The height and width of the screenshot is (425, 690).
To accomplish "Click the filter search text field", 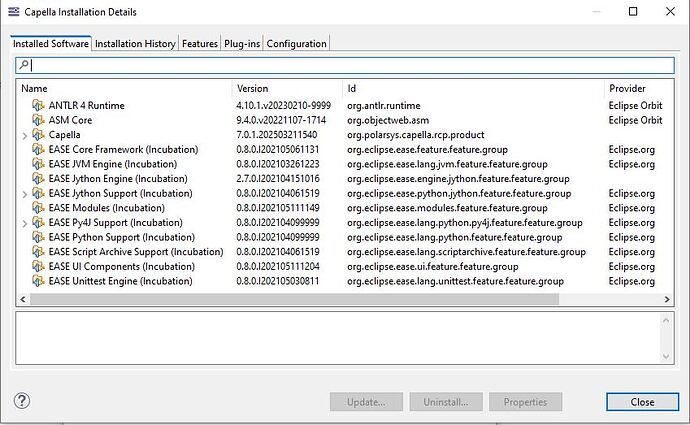I will [345, 65].
